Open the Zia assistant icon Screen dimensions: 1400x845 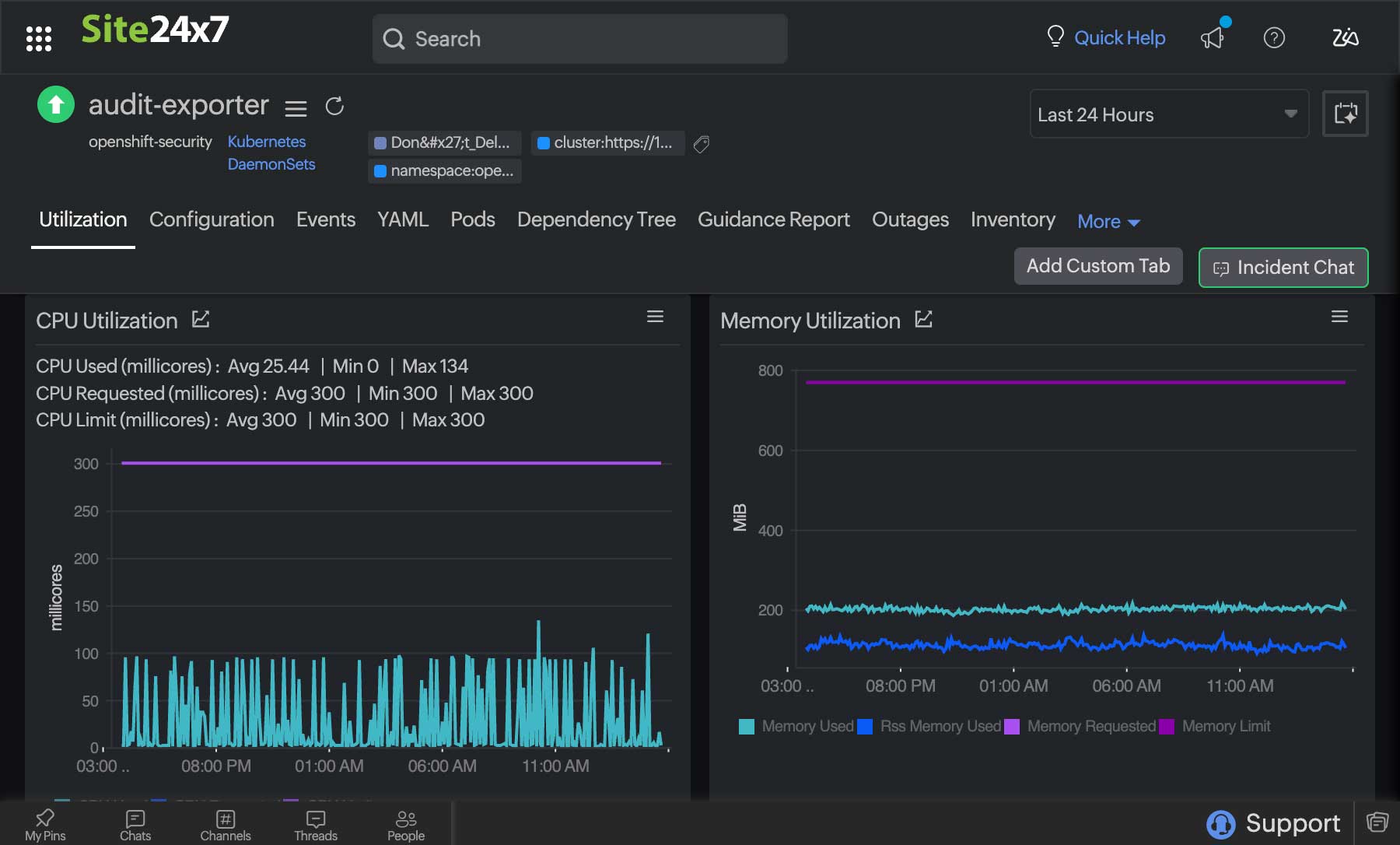click(1345, 37)
